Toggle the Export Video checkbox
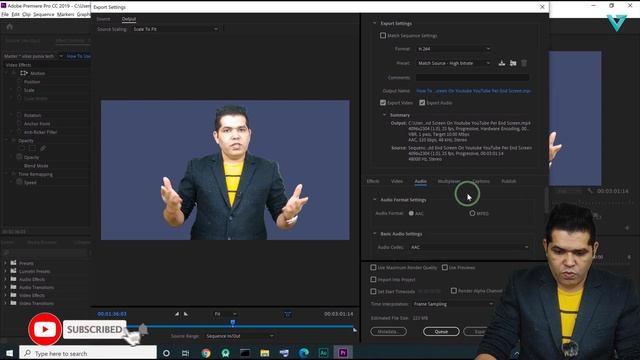This screenshot has width=640, height=360. click(383, 102)
